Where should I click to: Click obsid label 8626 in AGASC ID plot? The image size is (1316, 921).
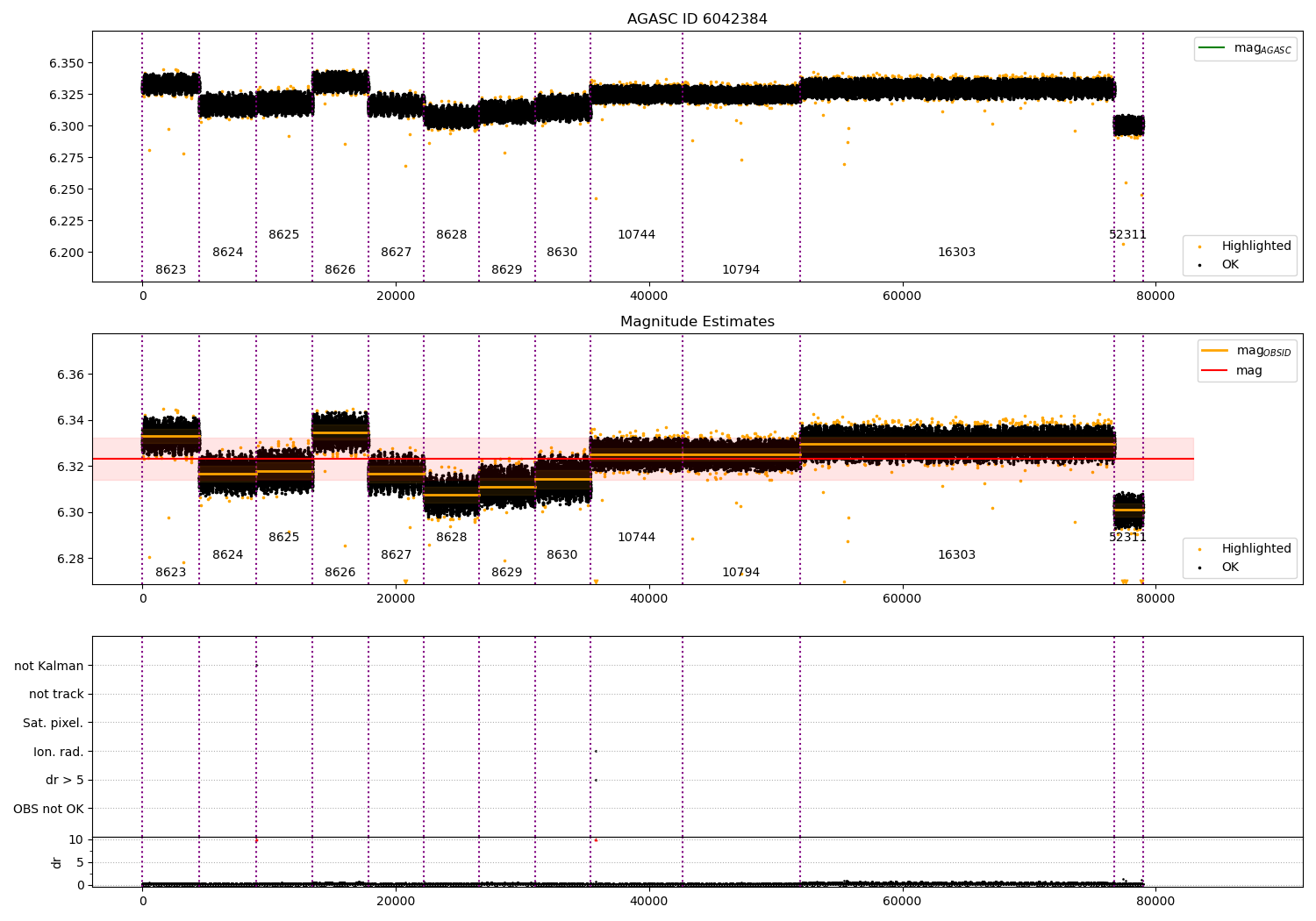click(340, 270)
